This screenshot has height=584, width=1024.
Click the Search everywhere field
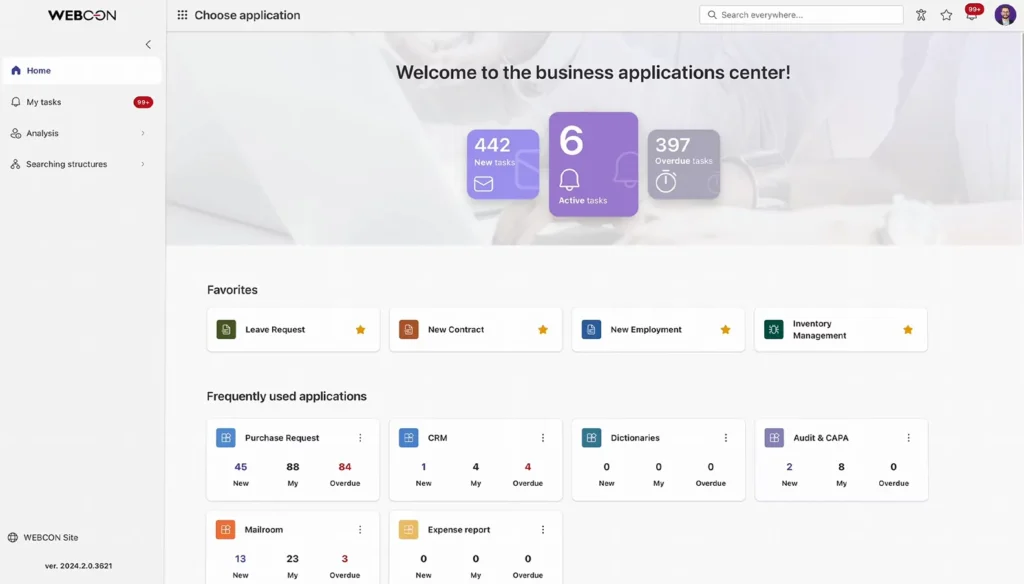click(800, 14)
